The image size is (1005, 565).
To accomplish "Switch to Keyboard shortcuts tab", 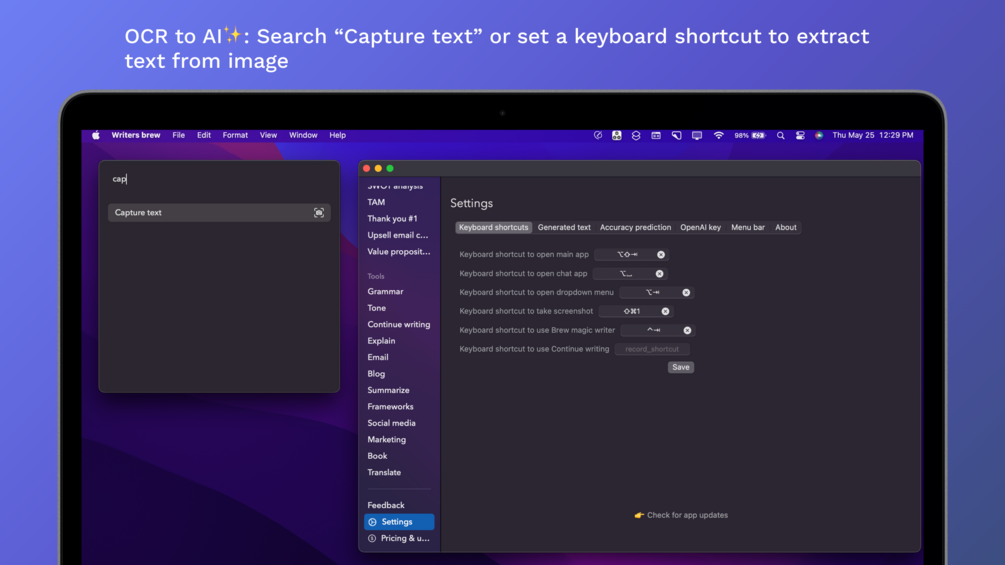I will 494,227.
